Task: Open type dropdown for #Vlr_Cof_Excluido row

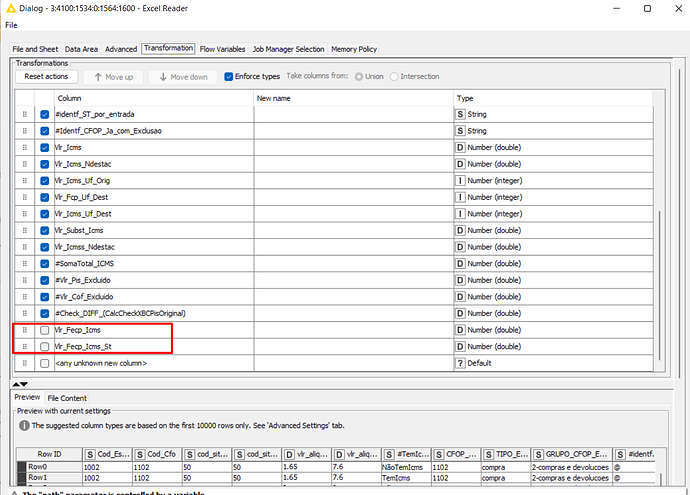Action: point(553,297)
